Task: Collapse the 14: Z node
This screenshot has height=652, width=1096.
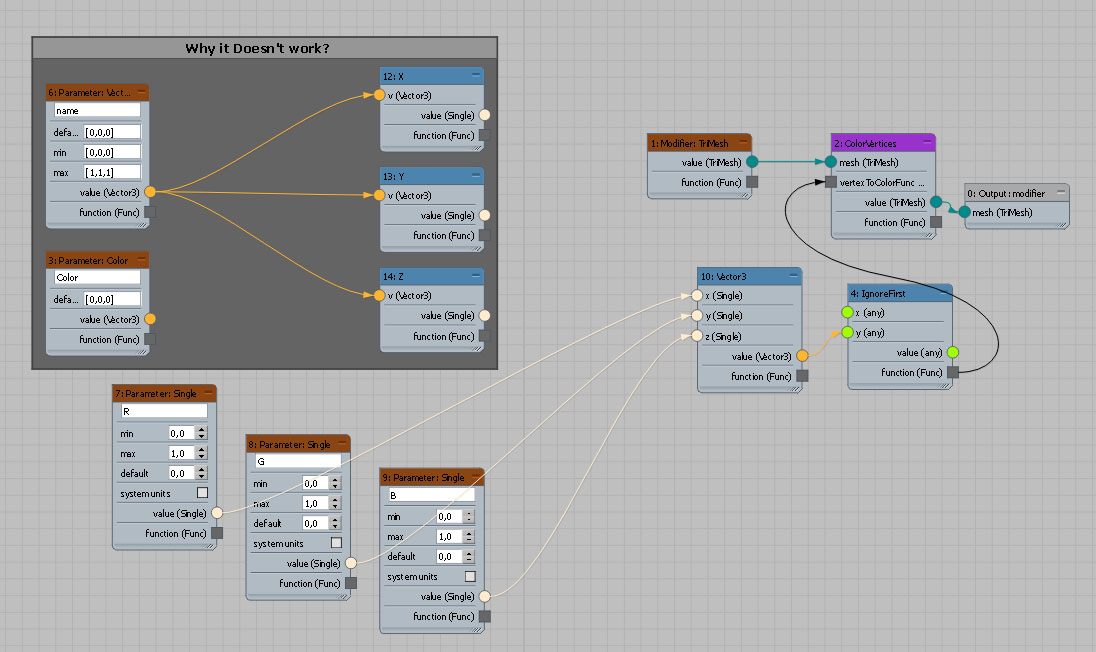Action: (476, 275)
